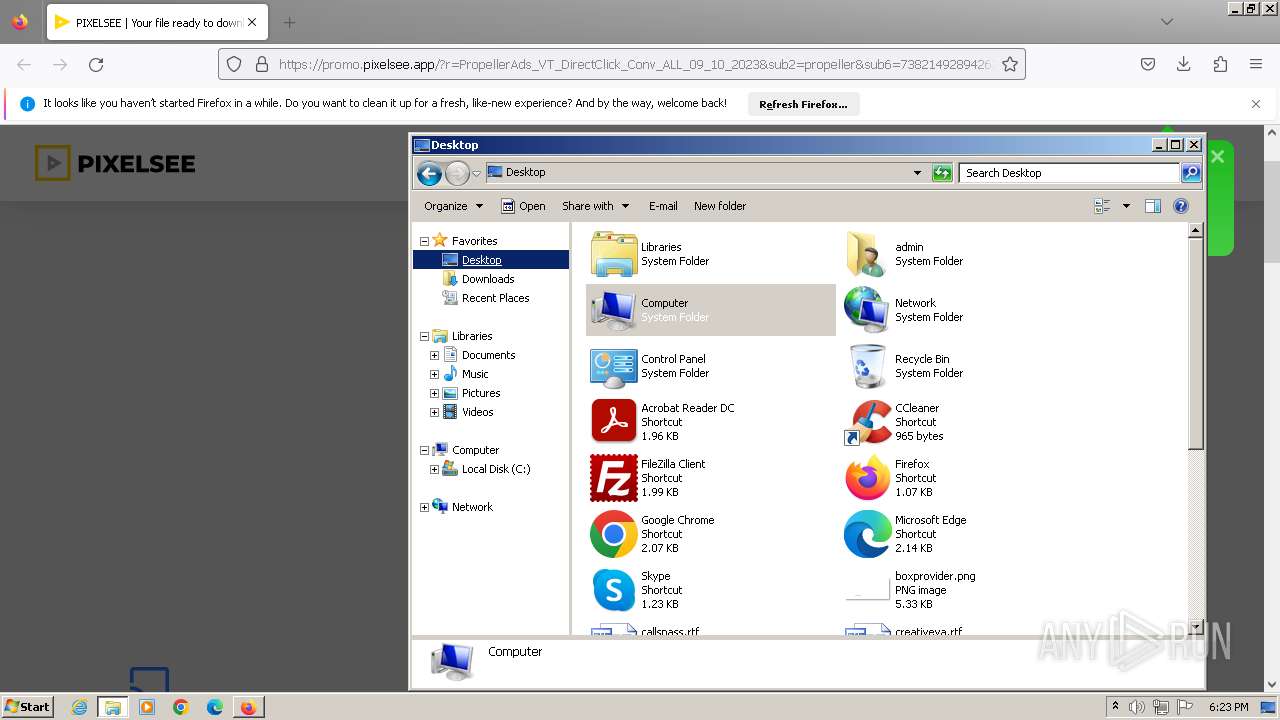Open Explorer help question mark icon

[x=1181, y=206]
